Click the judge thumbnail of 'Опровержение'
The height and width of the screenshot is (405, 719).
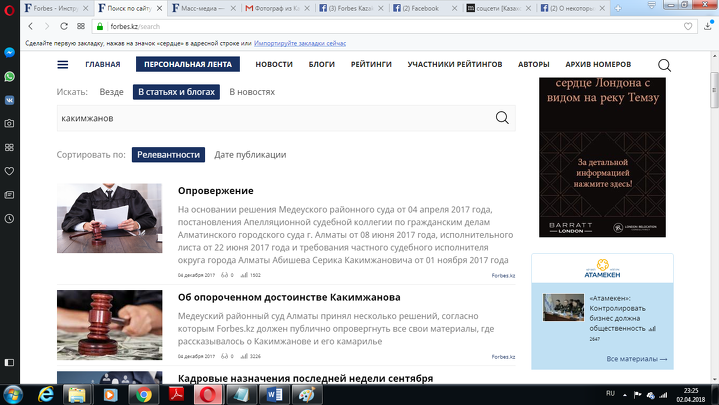110,218
